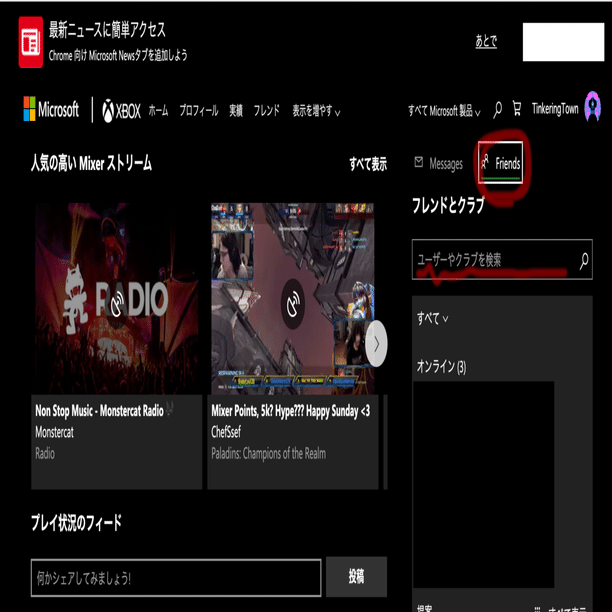The image size is (612, 612).
Task: Click the white button beside あとで
Action: pos(563,42)
